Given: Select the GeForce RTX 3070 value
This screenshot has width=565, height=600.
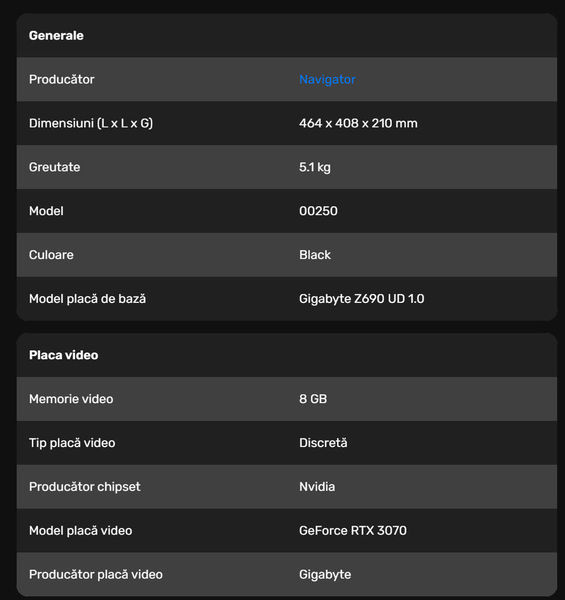Looking at the screenshot, I should coord(353,531).
